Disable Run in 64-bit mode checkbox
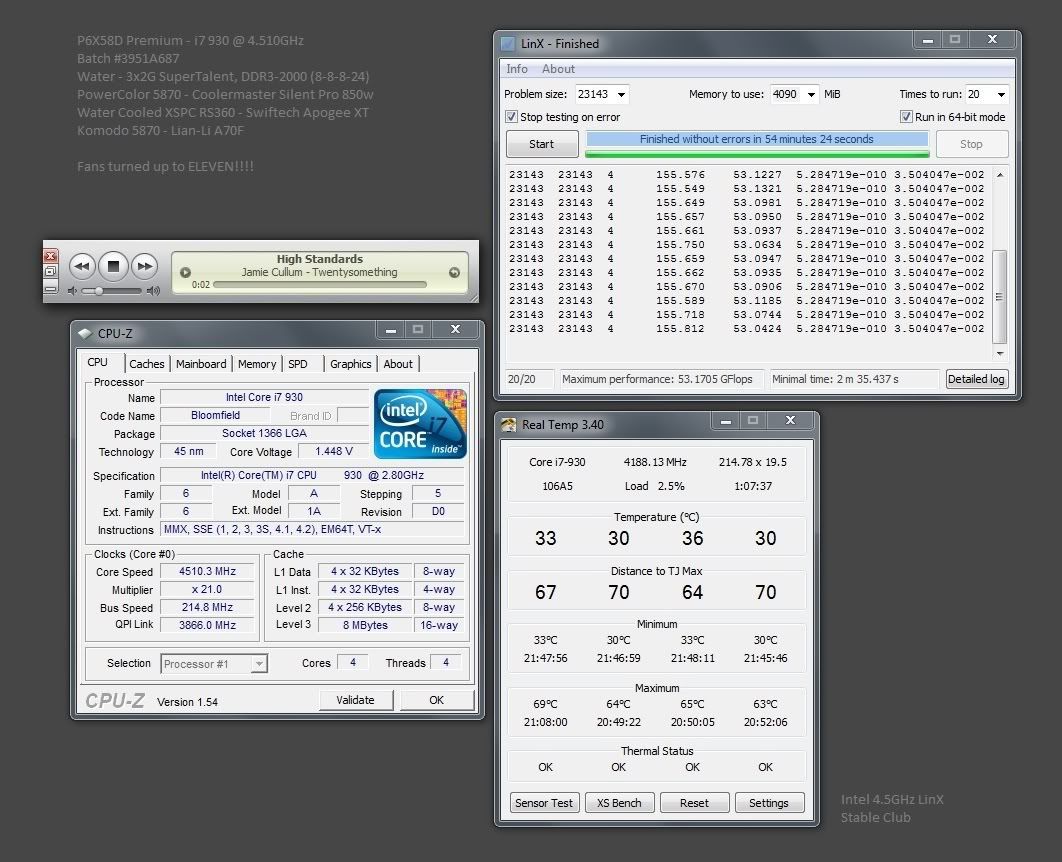The width and height of the screenshot is (1062, 862). click(x=906, y=117)
